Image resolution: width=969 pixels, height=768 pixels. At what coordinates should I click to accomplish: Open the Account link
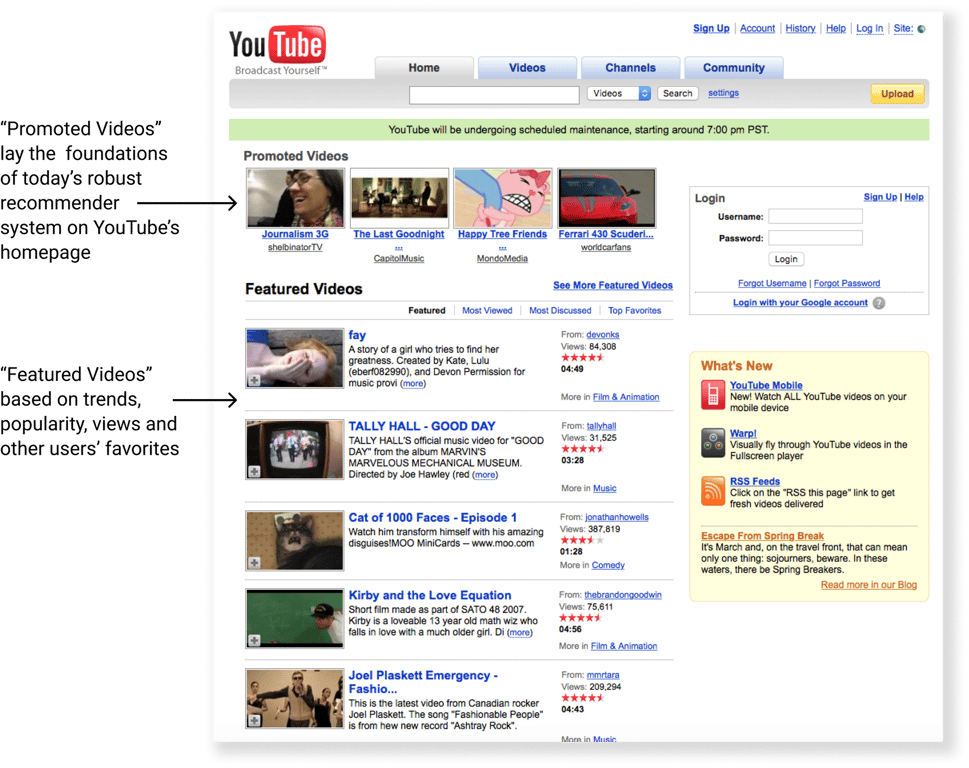click(757, 28)
